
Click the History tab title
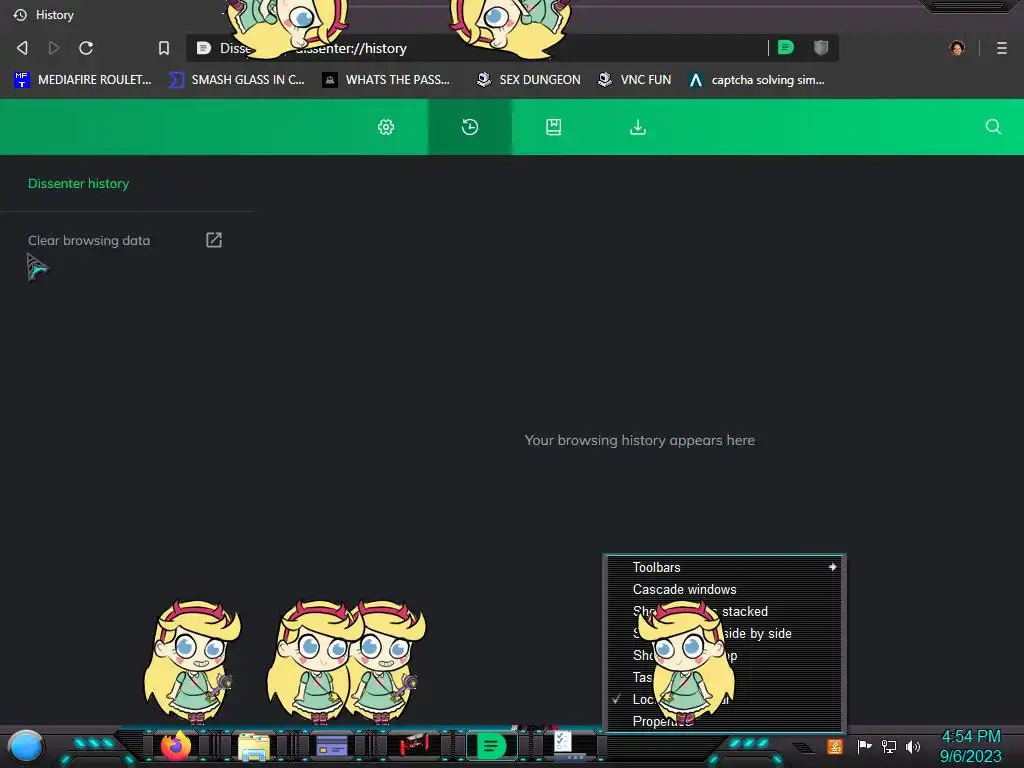pyautogui.click(x=55, y=14)
